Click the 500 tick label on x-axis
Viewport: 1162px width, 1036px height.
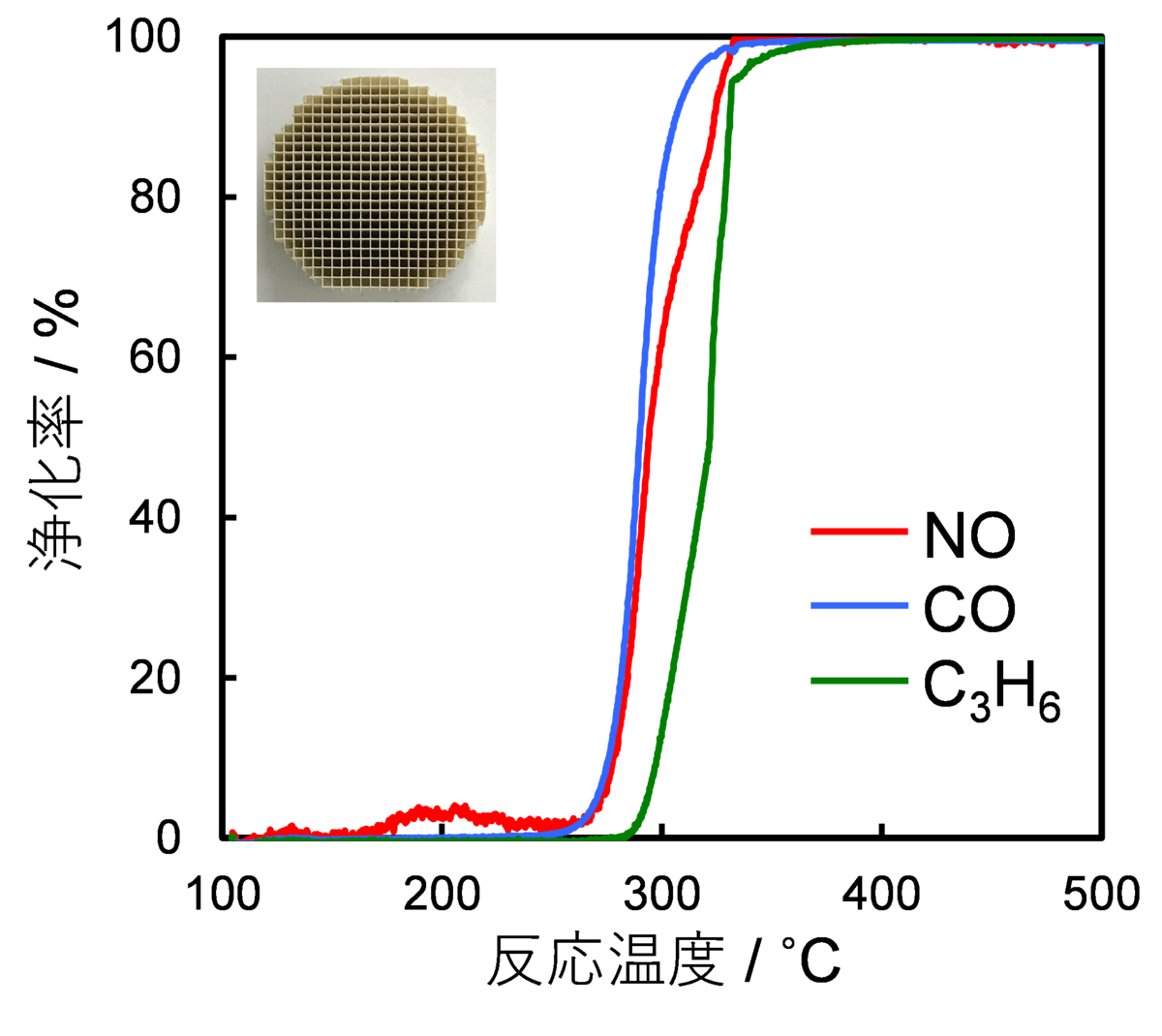pyautogui.click(x=1102, y=893)
